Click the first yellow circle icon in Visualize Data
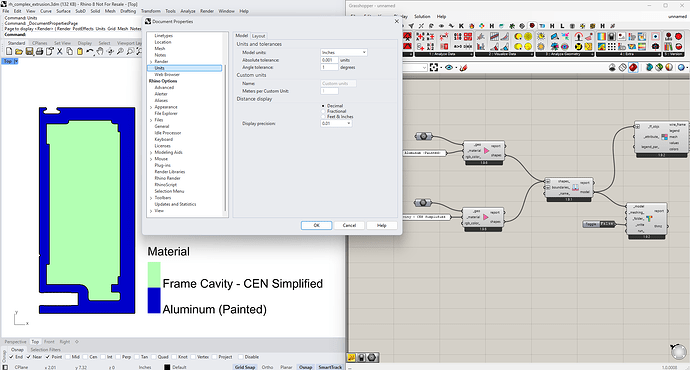This screenshot has height=370, width=690. click(518, 37)
